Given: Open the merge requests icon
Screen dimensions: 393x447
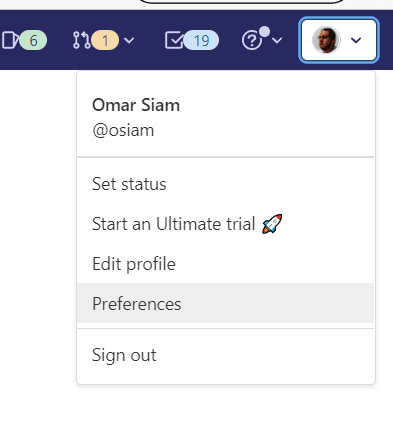Looking at the screenshot, I should coord(81,40).
